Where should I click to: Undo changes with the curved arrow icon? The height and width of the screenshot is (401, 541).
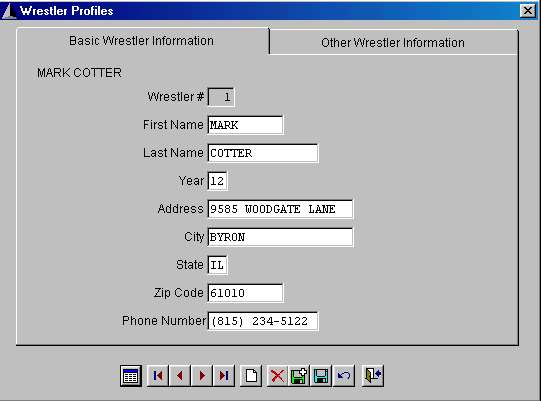pos(343,375)
